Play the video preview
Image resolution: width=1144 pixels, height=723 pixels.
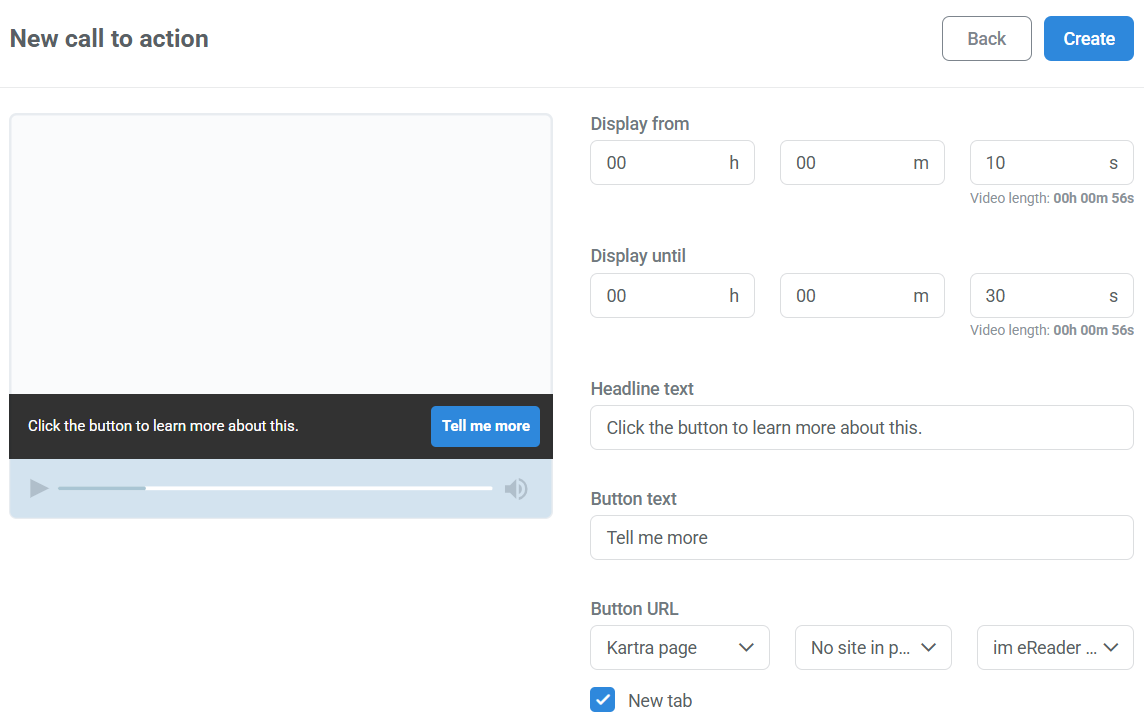pyautogui.click(x=38, y=488)
